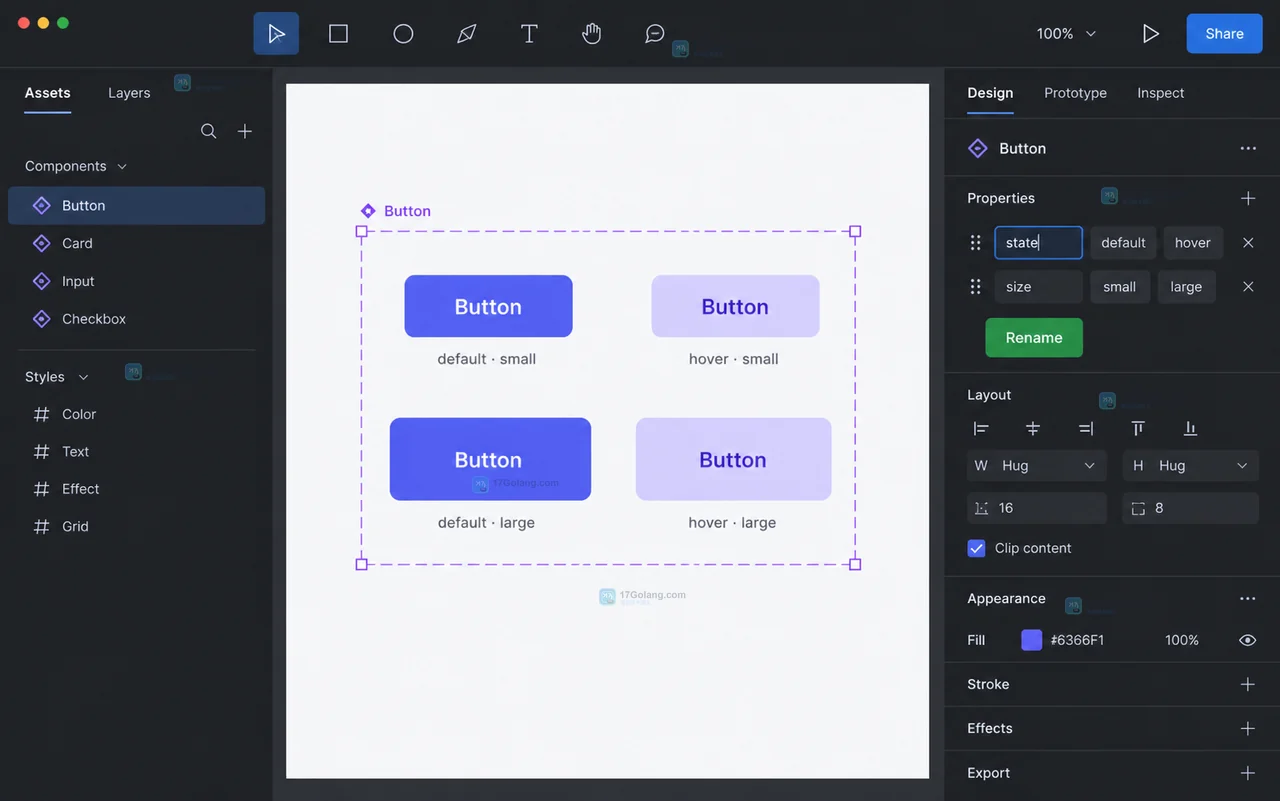
Task: Align bottom in Layout section
Action: (1190, 428)
